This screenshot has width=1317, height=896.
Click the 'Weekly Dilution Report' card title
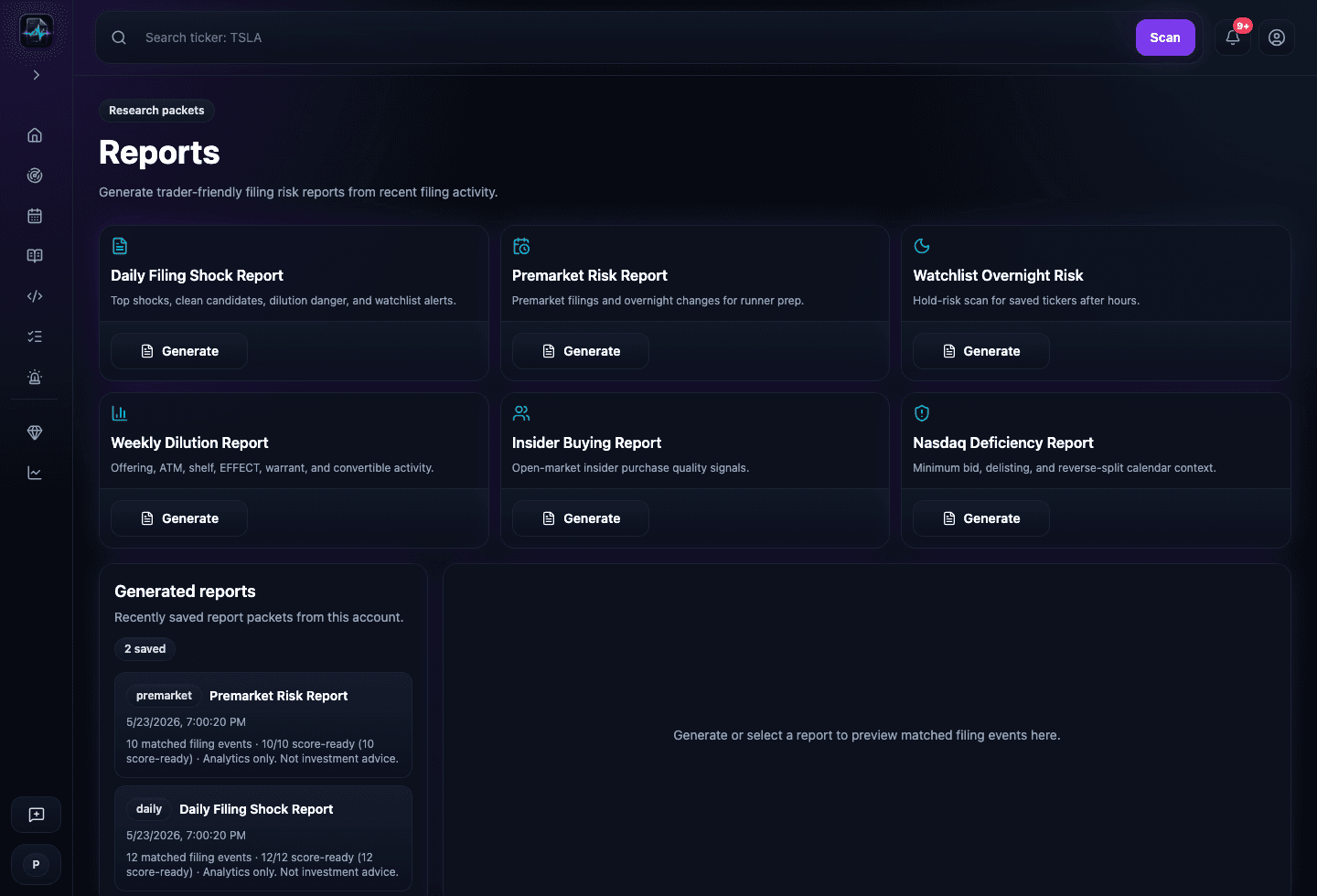pyautogui.click(x=189, y=443)
